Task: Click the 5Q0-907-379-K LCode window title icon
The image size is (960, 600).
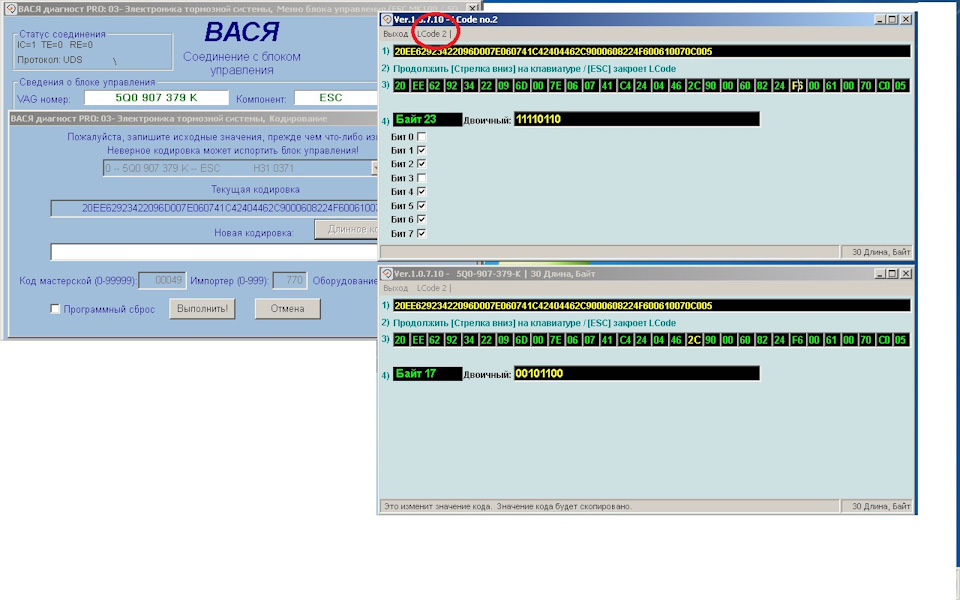Action: pos(387,274)
